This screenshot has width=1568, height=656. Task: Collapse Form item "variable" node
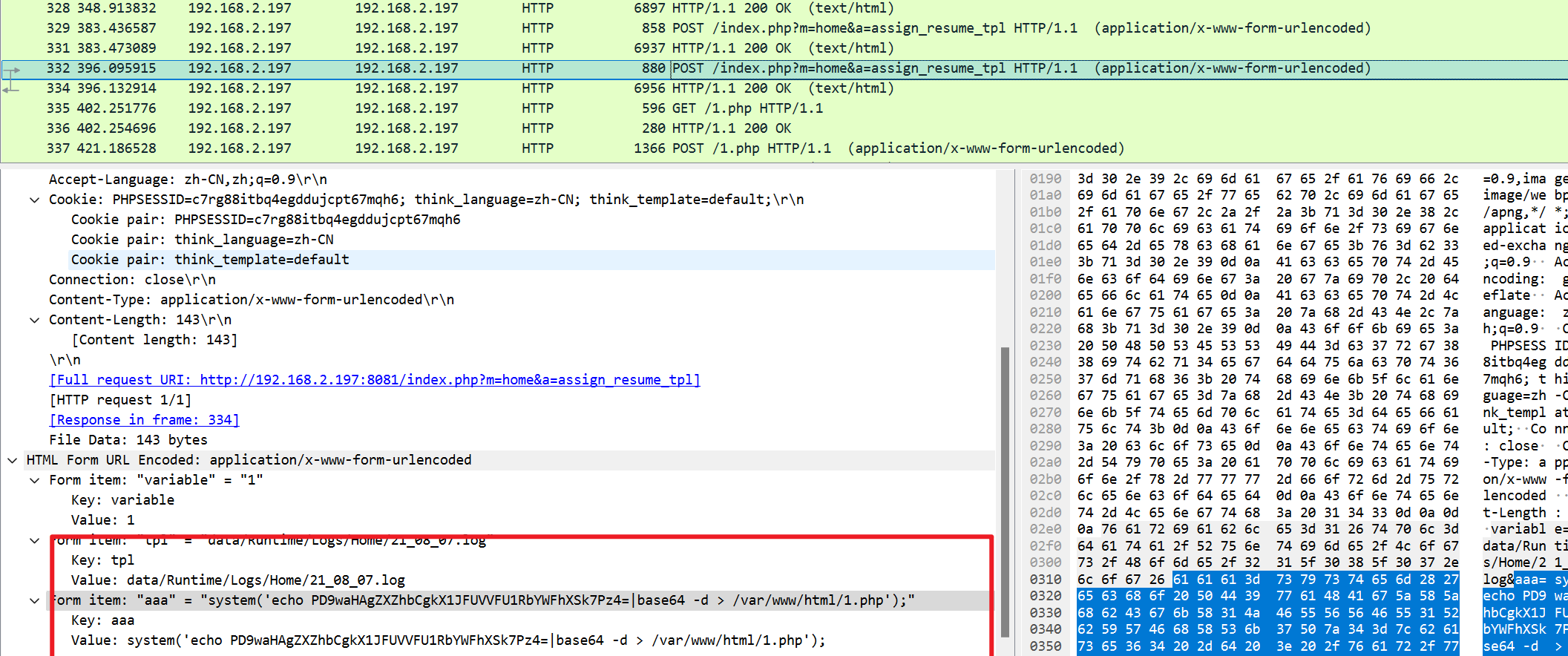tap(34, 480)
